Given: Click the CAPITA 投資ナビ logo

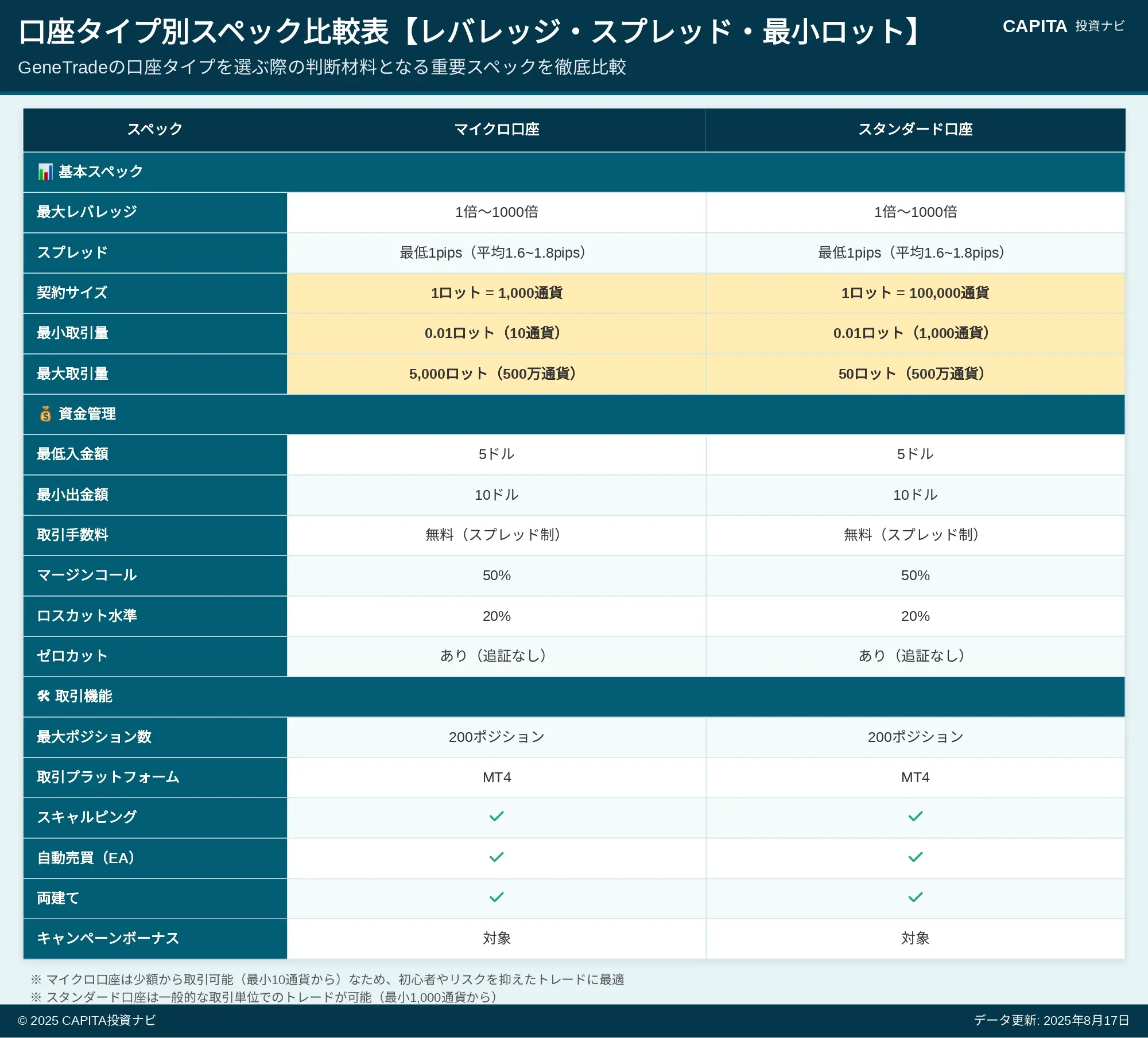Looking at the screenshot, I should tap(1063, 26).
